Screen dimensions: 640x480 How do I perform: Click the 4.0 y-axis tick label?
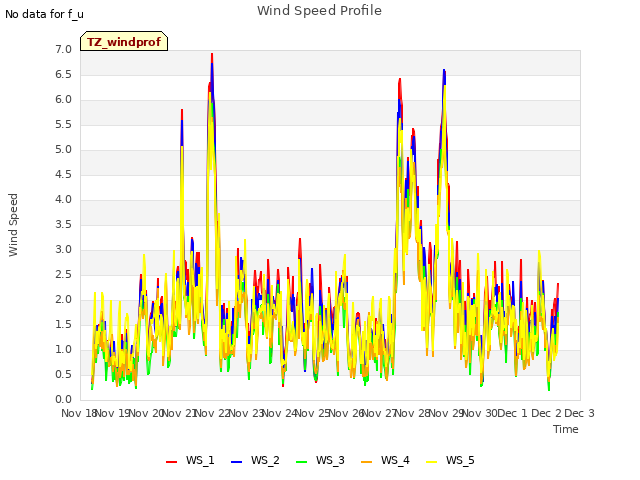click(63, 200)
